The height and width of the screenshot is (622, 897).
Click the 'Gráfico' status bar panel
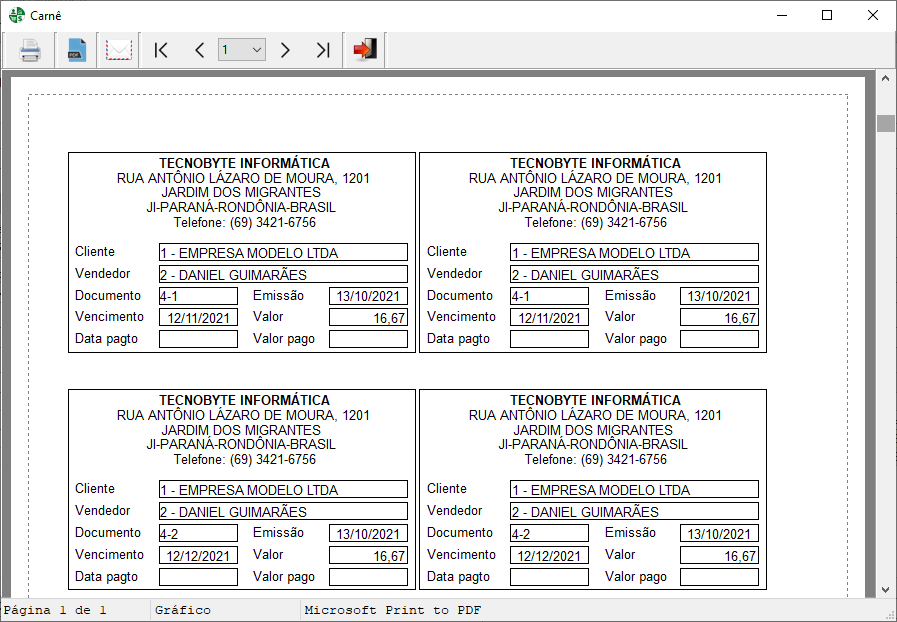pyautogui.click(x=182, y=610)
